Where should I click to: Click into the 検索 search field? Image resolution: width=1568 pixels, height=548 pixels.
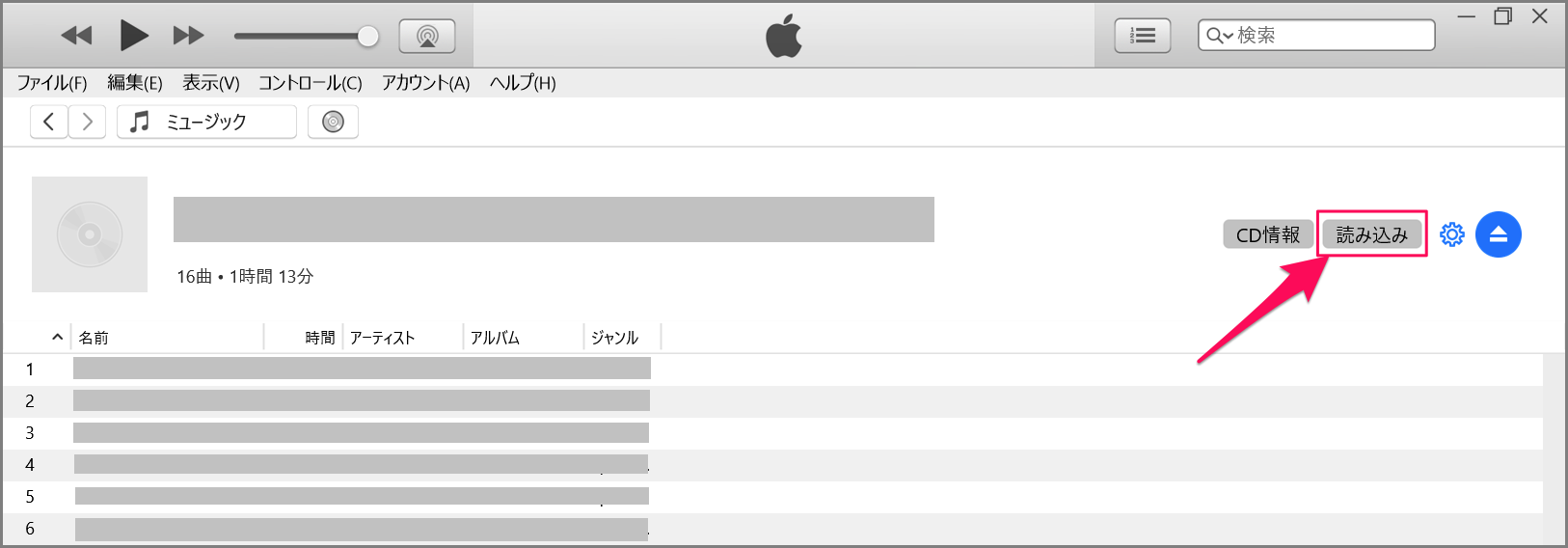click(1331, 36)
